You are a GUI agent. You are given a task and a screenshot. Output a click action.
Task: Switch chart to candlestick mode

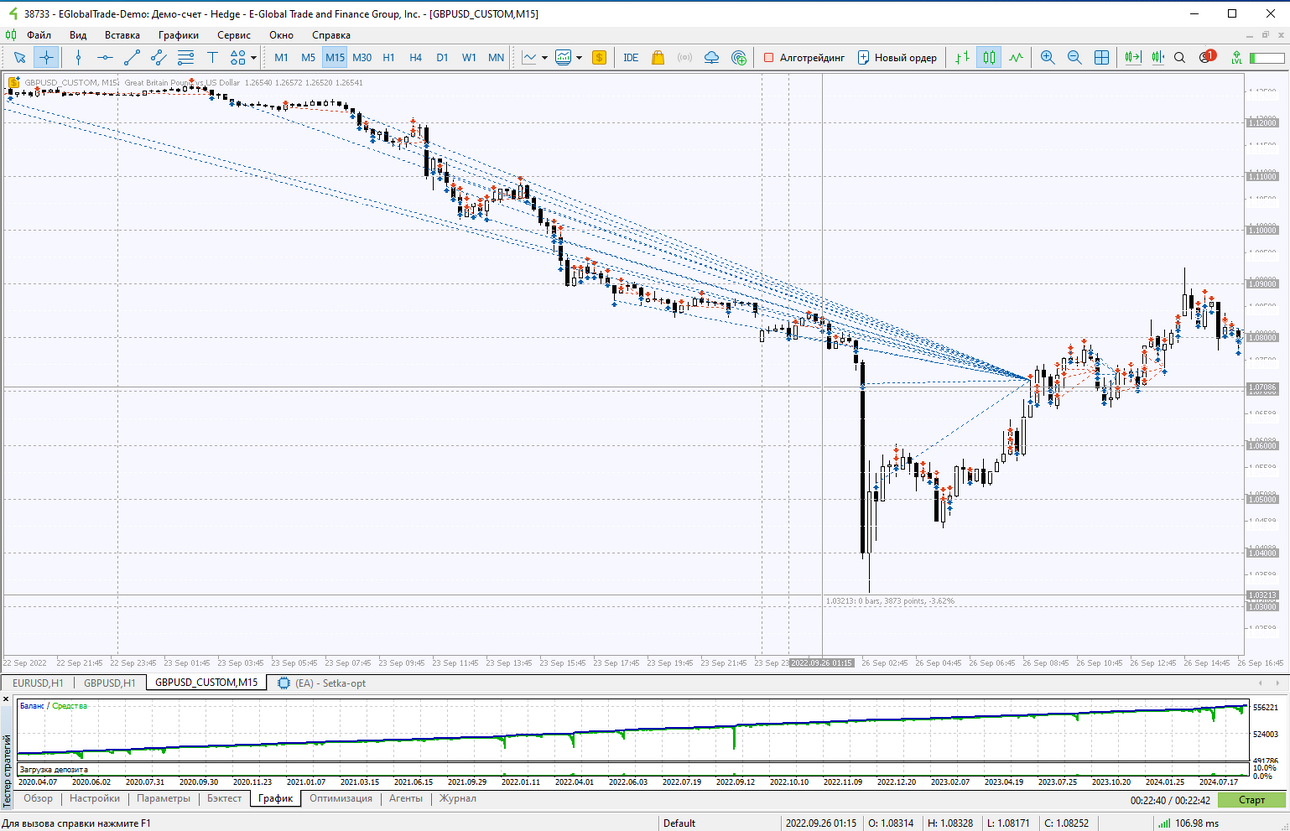coord(989,57)
